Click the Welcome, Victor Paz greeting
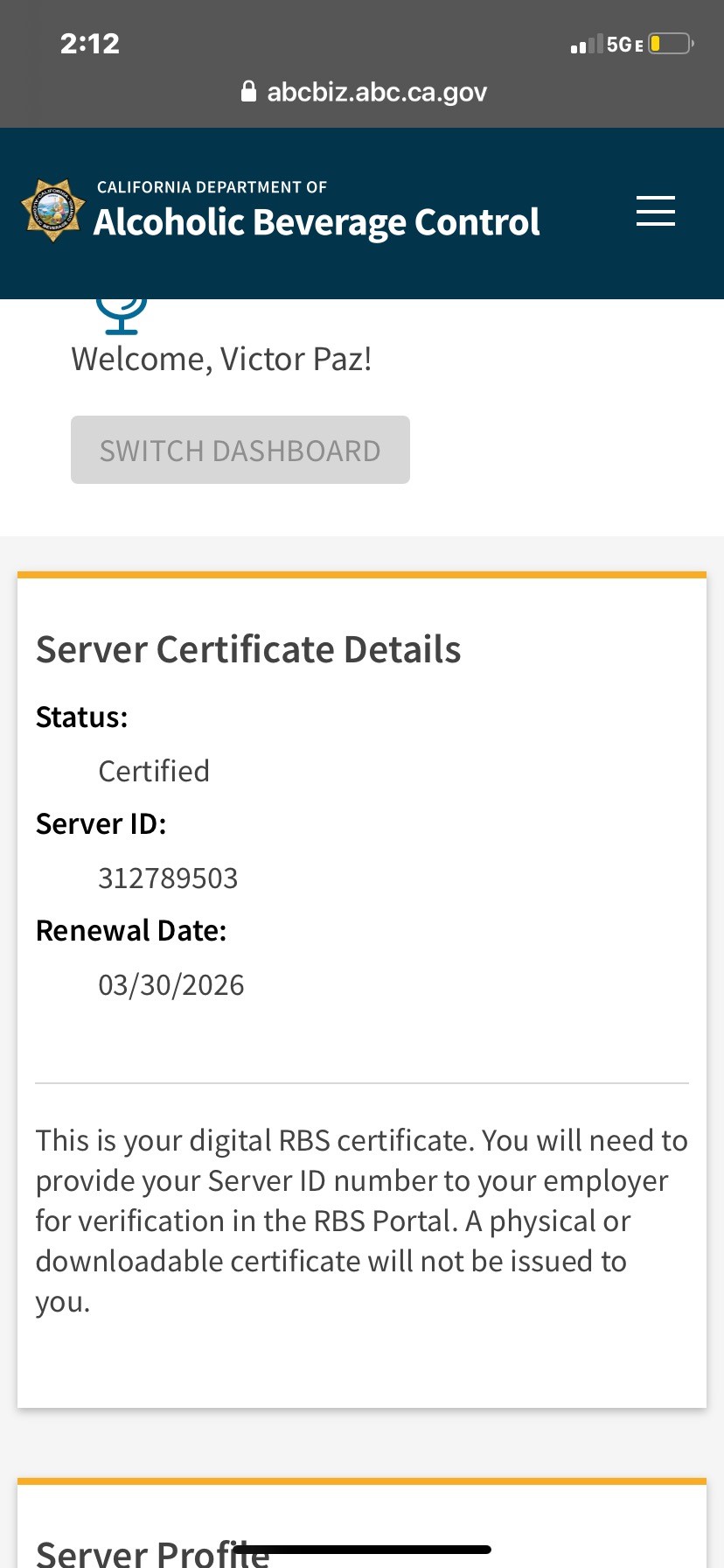The image size is (724, 1568). point(221,359)
